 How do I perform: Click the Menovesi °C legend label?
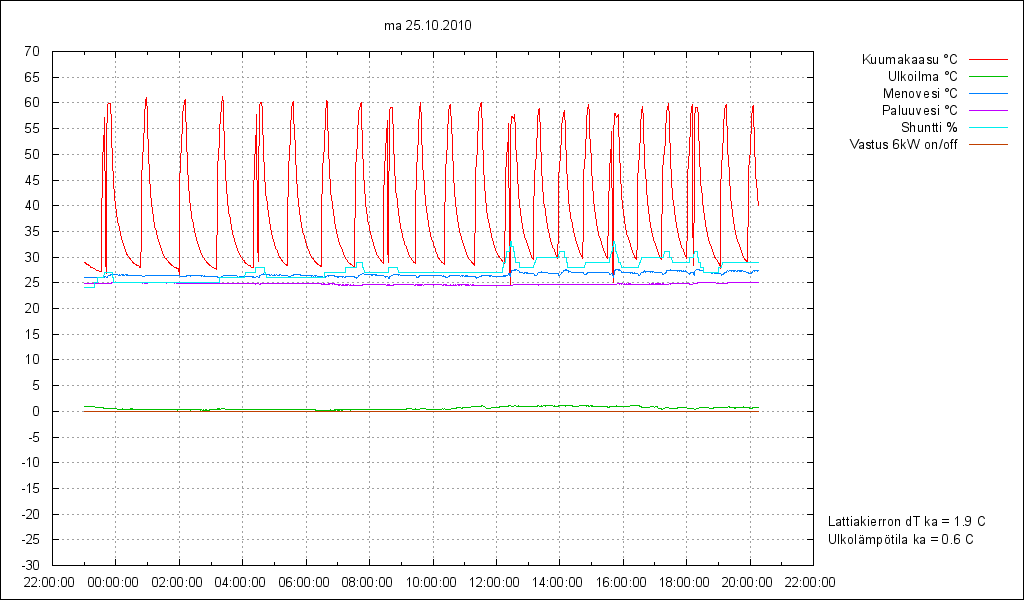click(919, 94)
